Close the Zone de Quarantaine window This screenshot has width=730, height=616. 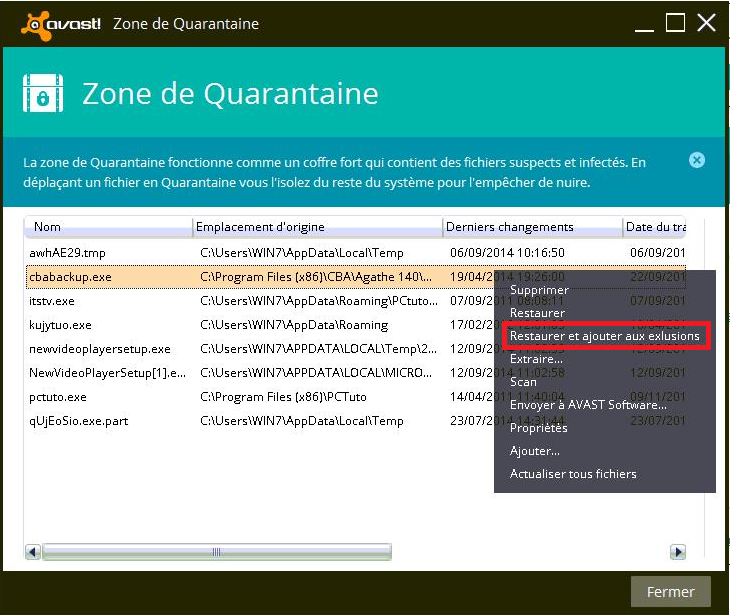click(706, 22)
